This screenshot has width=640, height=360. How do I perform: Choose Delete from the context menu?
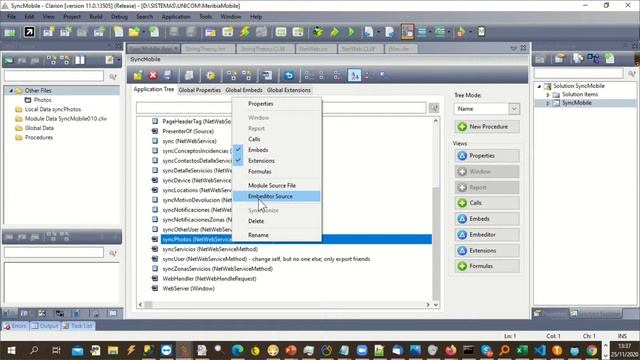[256, 221]
